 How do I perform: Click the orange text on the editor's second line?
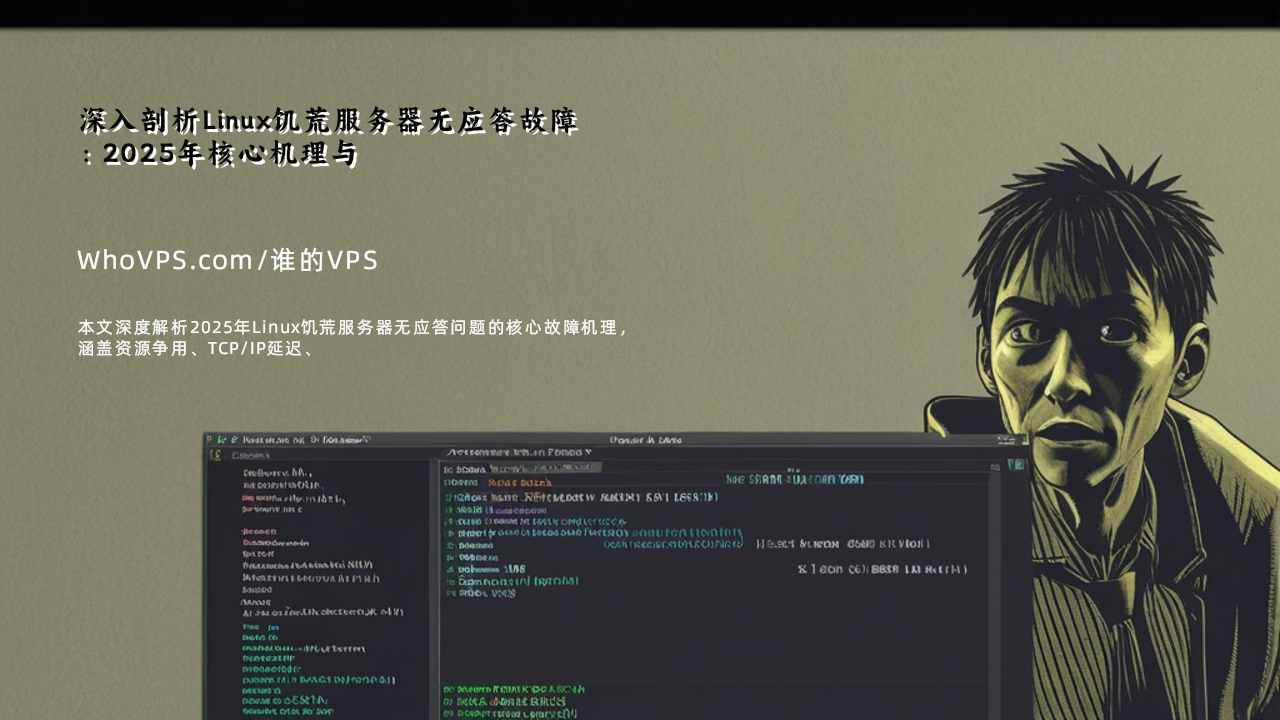(519, 483)
